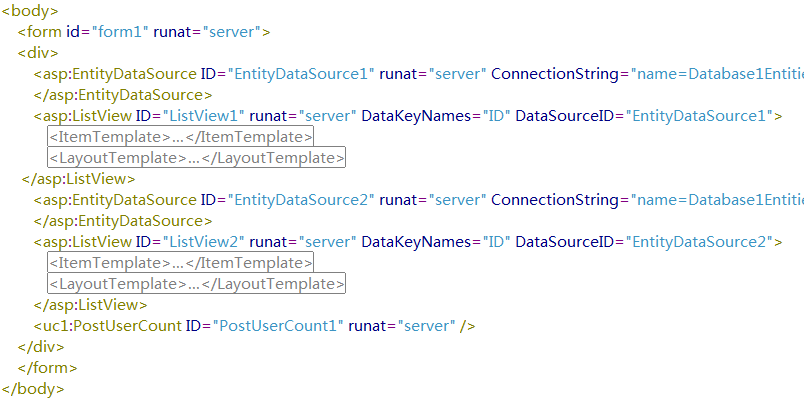
Task: Expand ItemTemplate block under ListView2
Action: click(180, 263)
